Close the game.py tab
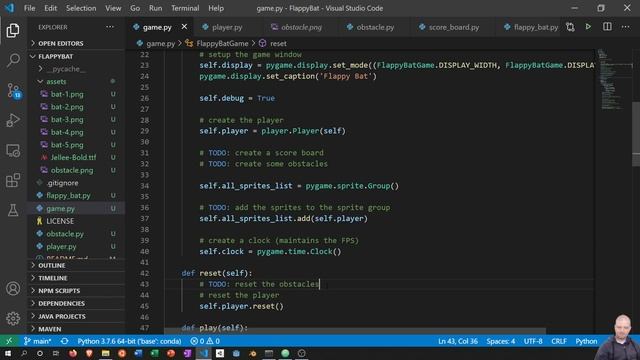Image resolution: width=640 pixels, height=360 pixels. click(x=184, y=27)
